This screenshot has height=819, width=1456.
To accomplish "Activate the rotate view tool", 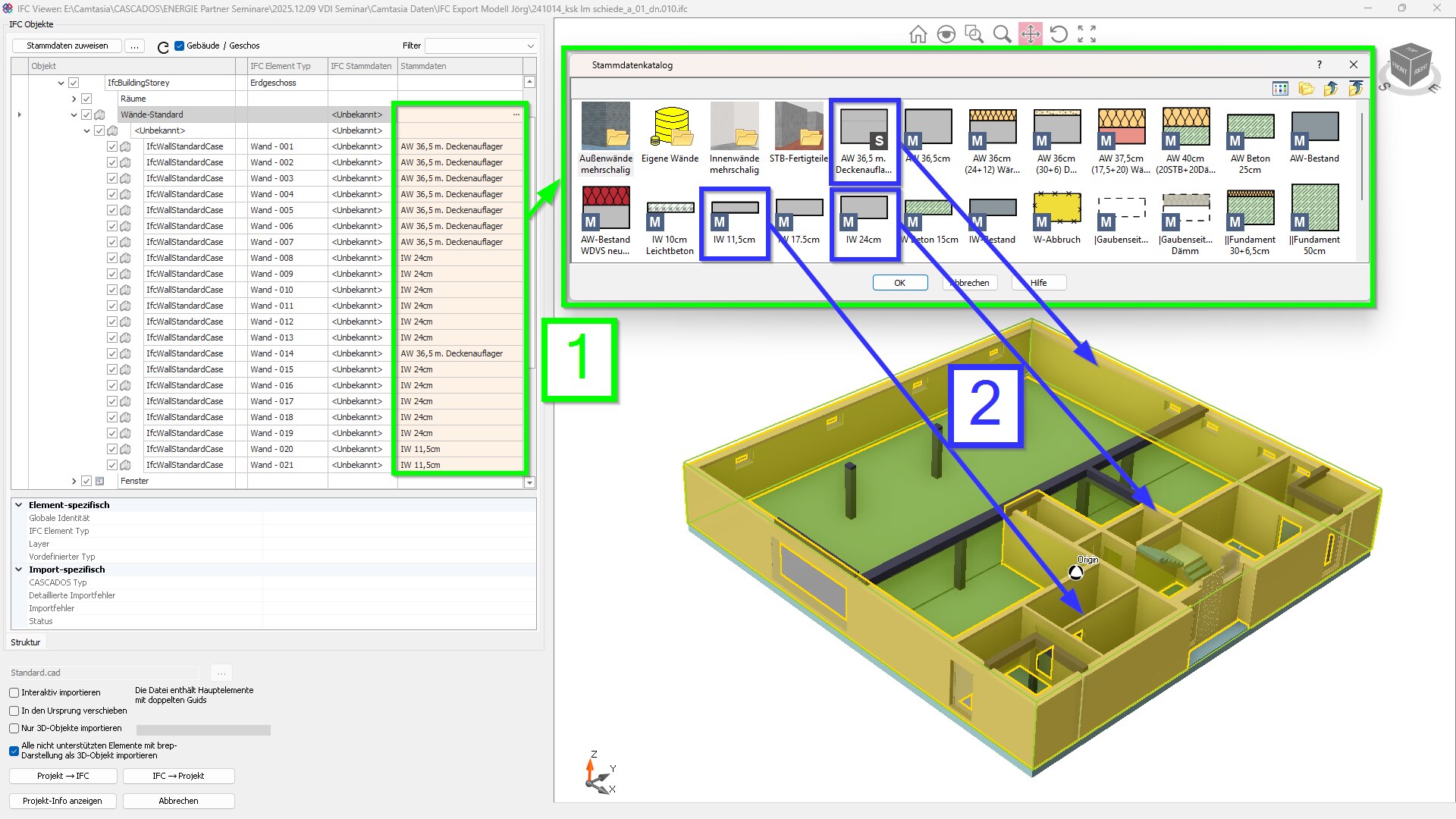I will pos(1059,34).
